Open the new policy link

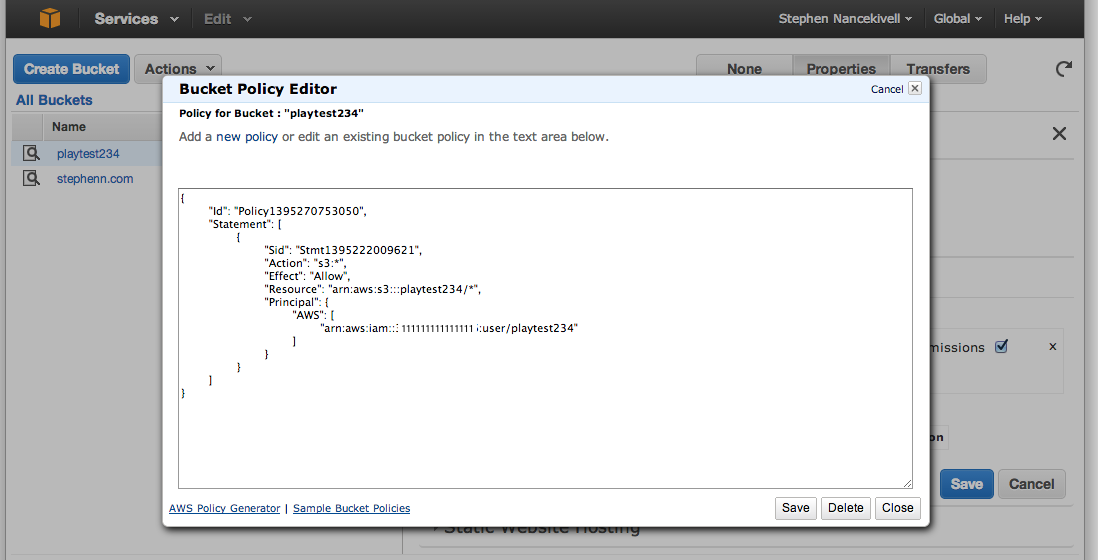click(x=246, y=136)
